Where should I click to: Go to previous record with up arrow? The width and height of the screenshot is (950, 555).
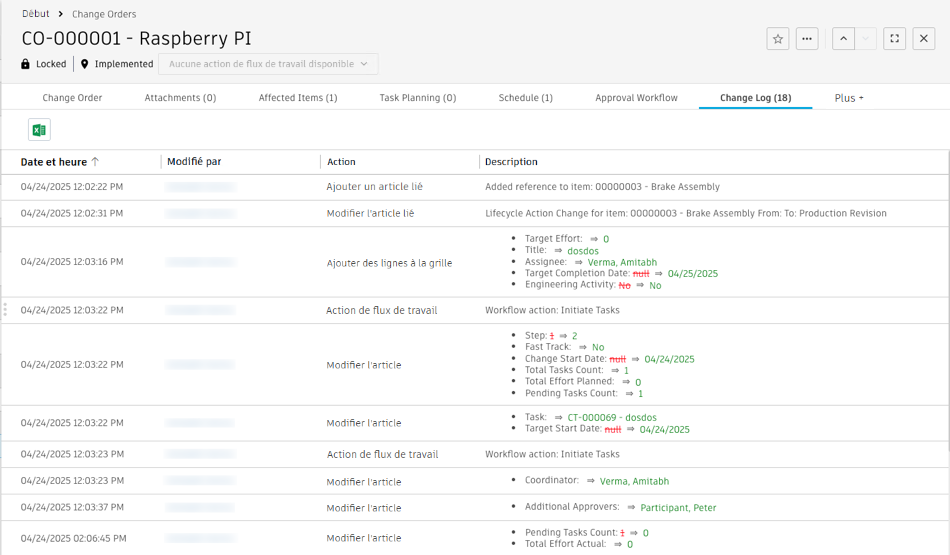coord(843,39)
